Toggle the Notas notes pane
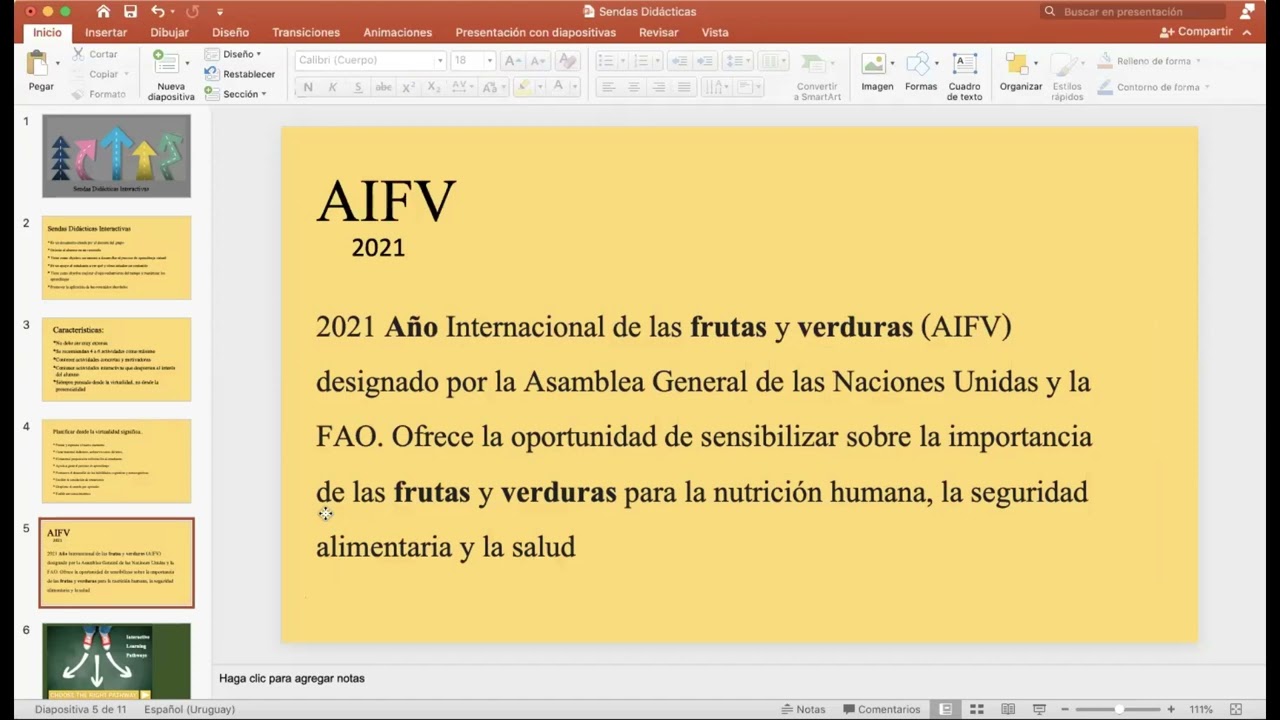1280x720 pixels. point(803,709)
